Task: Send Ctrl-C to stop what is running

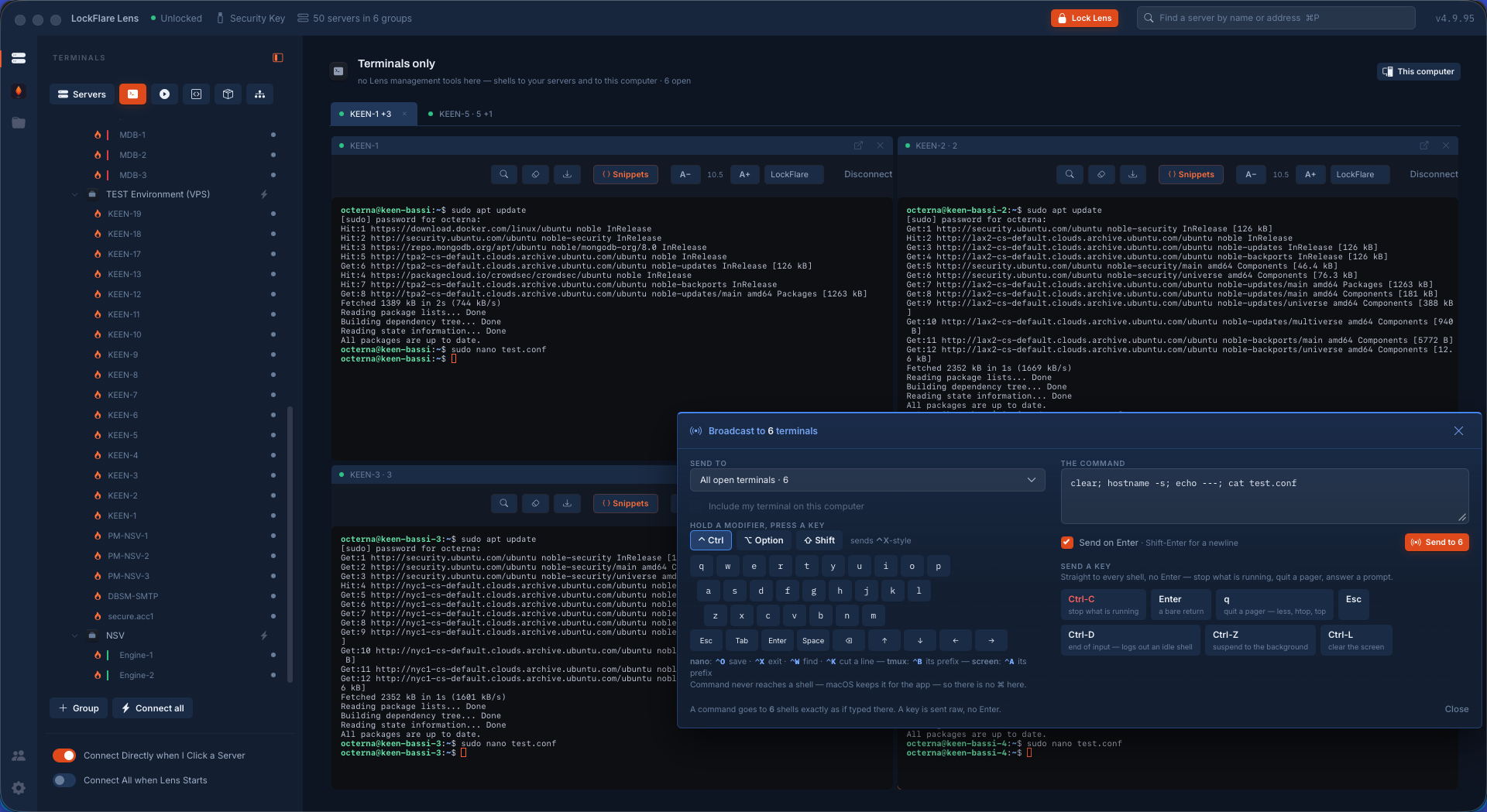Action: click(x=1104, y=605)
